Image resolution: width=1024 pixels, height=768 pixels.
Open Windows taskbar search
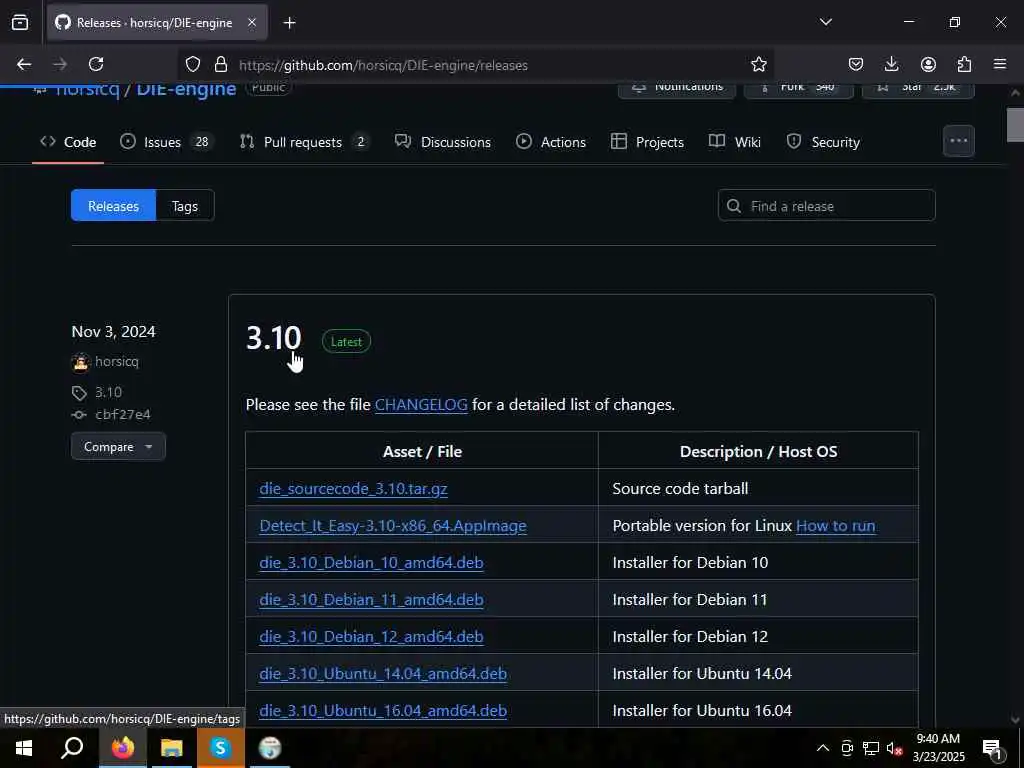point(72,748)
